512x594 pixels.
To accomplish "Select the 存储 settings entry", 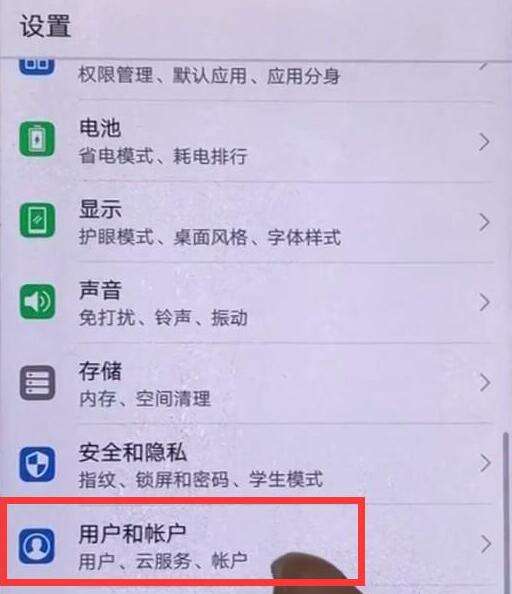I will (x=256, y=384).
